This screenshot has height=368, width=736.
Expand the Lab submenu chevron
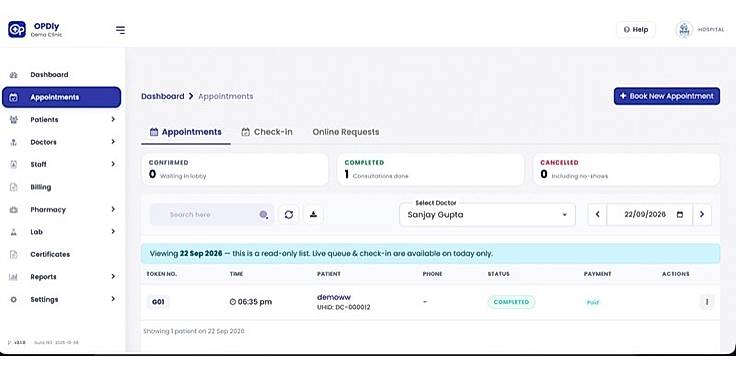point(113,231)
